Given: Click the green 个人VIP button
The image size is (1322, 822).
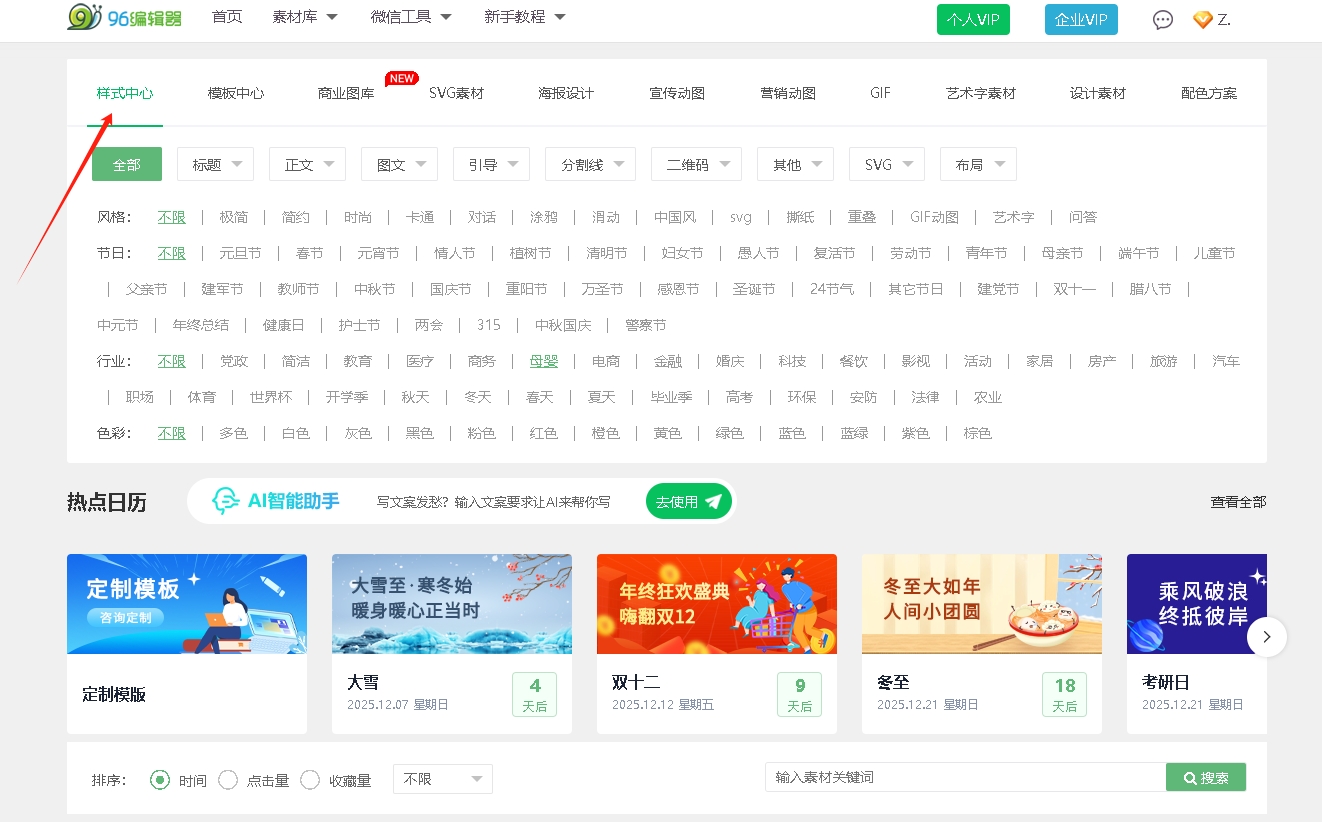Looking at the screenshot, I should coord(973,20).
